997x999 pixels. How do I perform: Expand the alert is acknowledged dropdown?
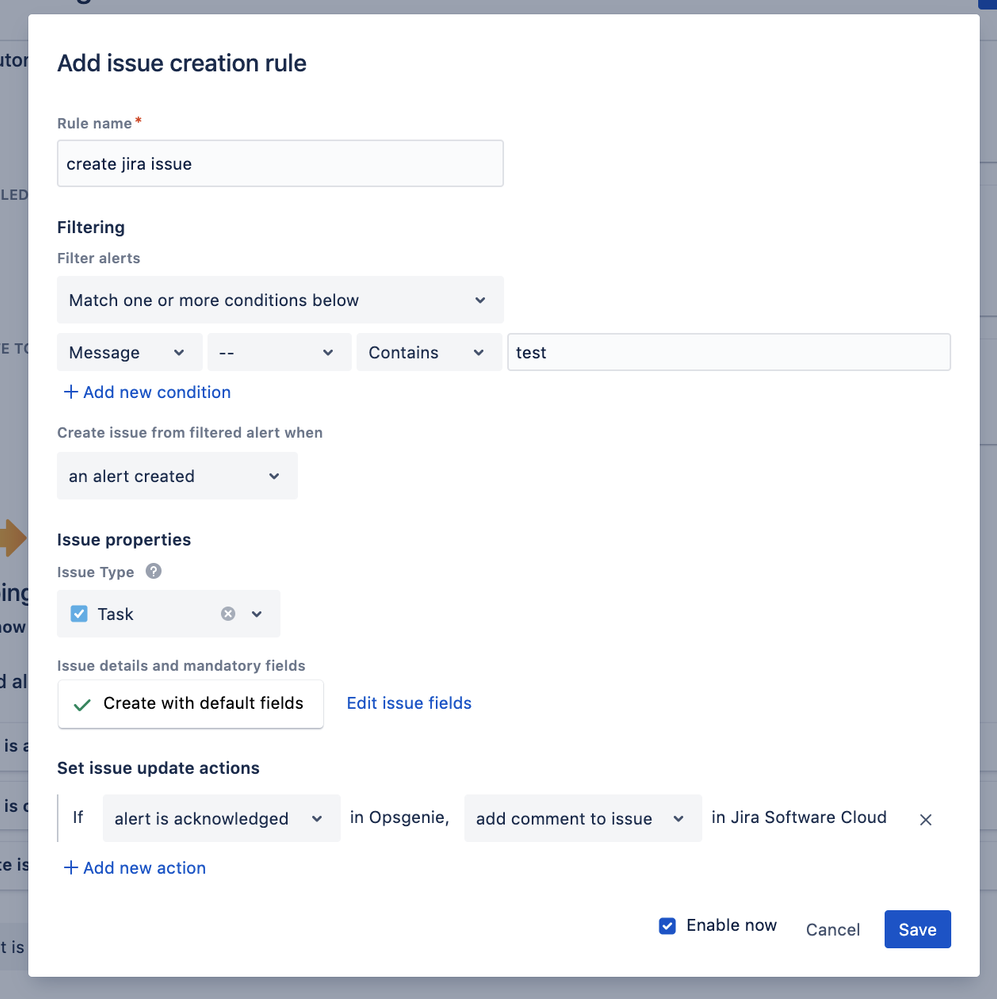click(x=221, y=819)
